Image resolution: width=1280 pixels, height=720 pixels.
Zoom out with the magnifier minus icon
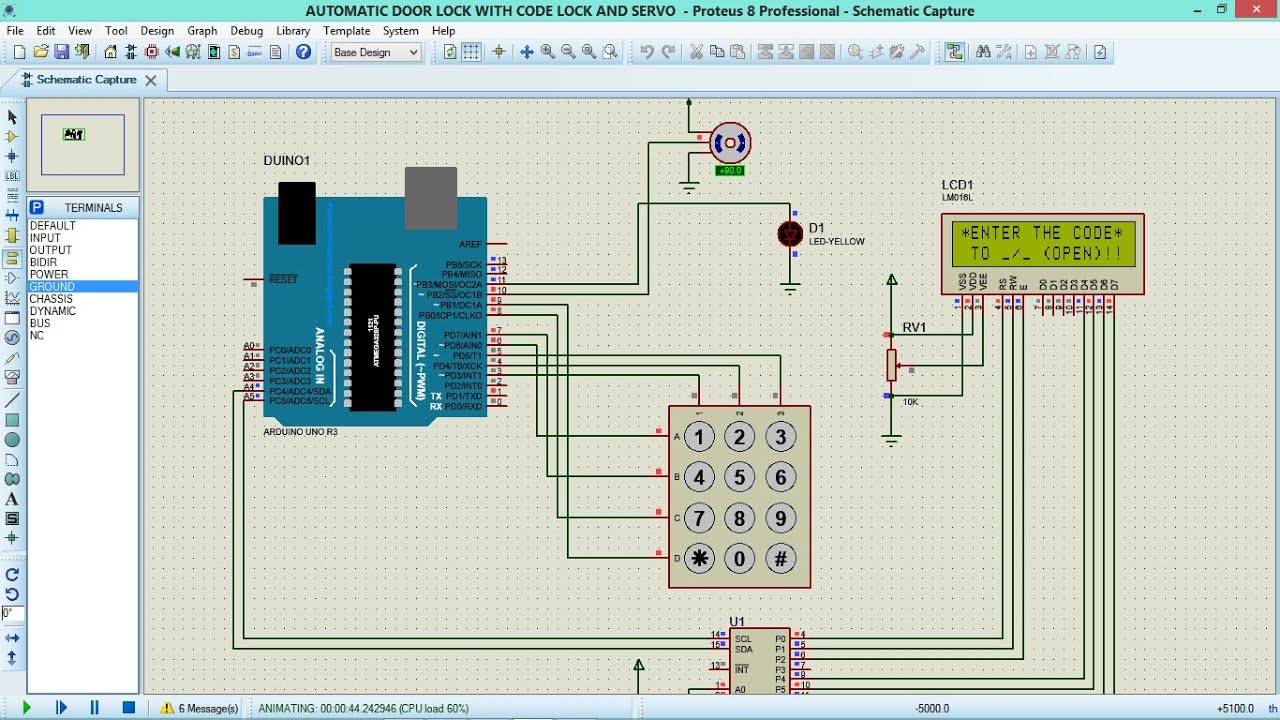click(x=568, y=52)
